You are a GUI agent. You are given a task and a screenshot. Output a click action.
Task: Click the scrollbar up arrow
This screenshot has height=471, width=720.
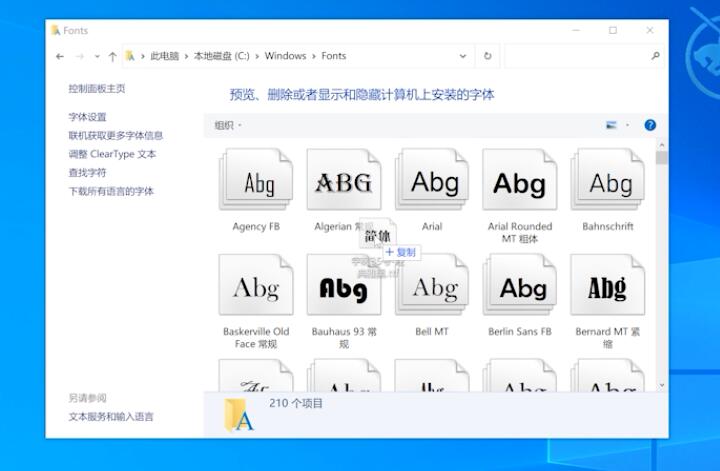pyautogui.click(x=662, y=145)
